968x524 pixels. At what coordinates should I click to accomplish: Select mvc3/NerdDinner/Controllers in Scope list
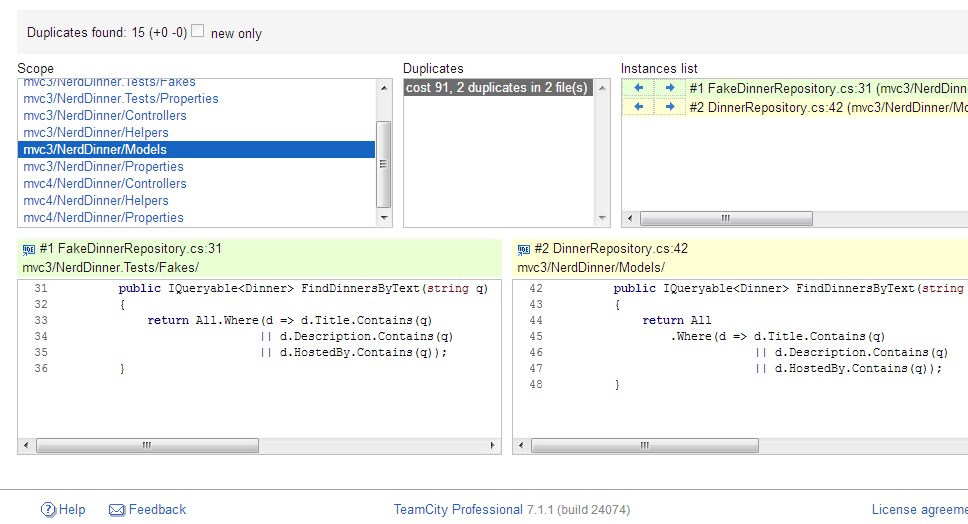tap(105, 116)
